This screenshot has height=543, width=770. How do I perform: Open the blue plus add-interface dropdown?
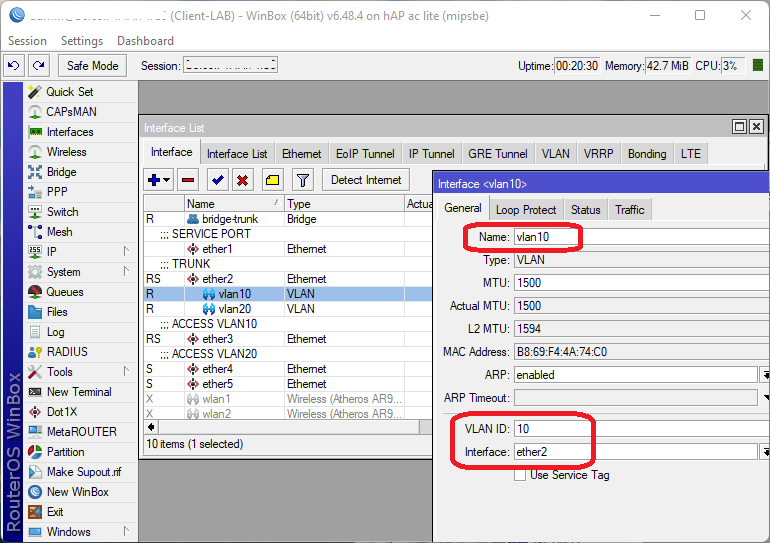point(159,180)
